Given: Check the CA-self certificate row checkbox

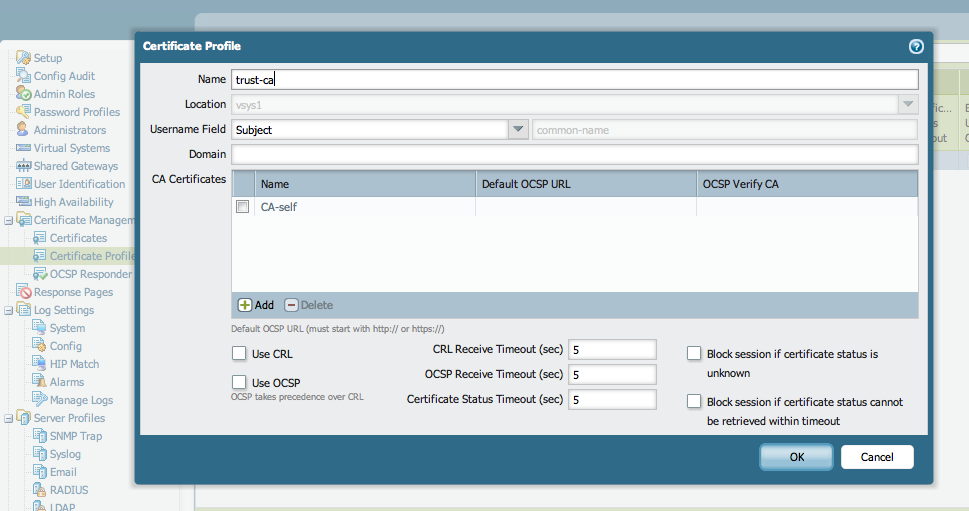Looking at the screenshot, I should click(x=242, y=207).
